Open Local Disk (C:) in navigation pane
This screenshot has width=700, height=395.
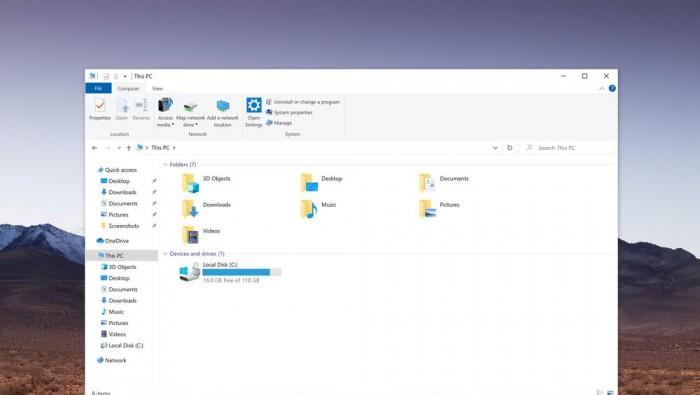122,345
